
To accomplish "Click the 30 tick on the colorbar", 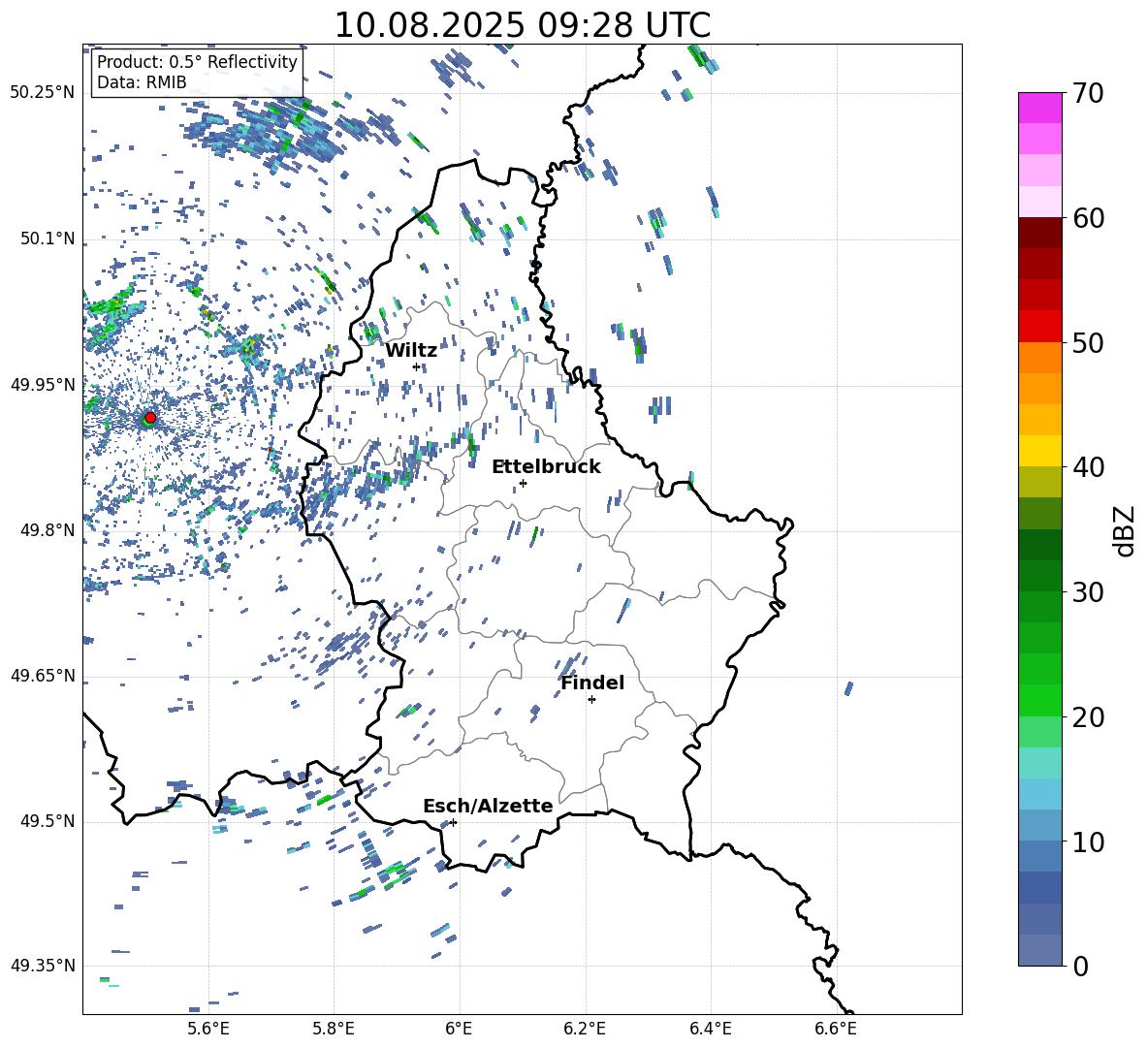I will point(1088,592).
